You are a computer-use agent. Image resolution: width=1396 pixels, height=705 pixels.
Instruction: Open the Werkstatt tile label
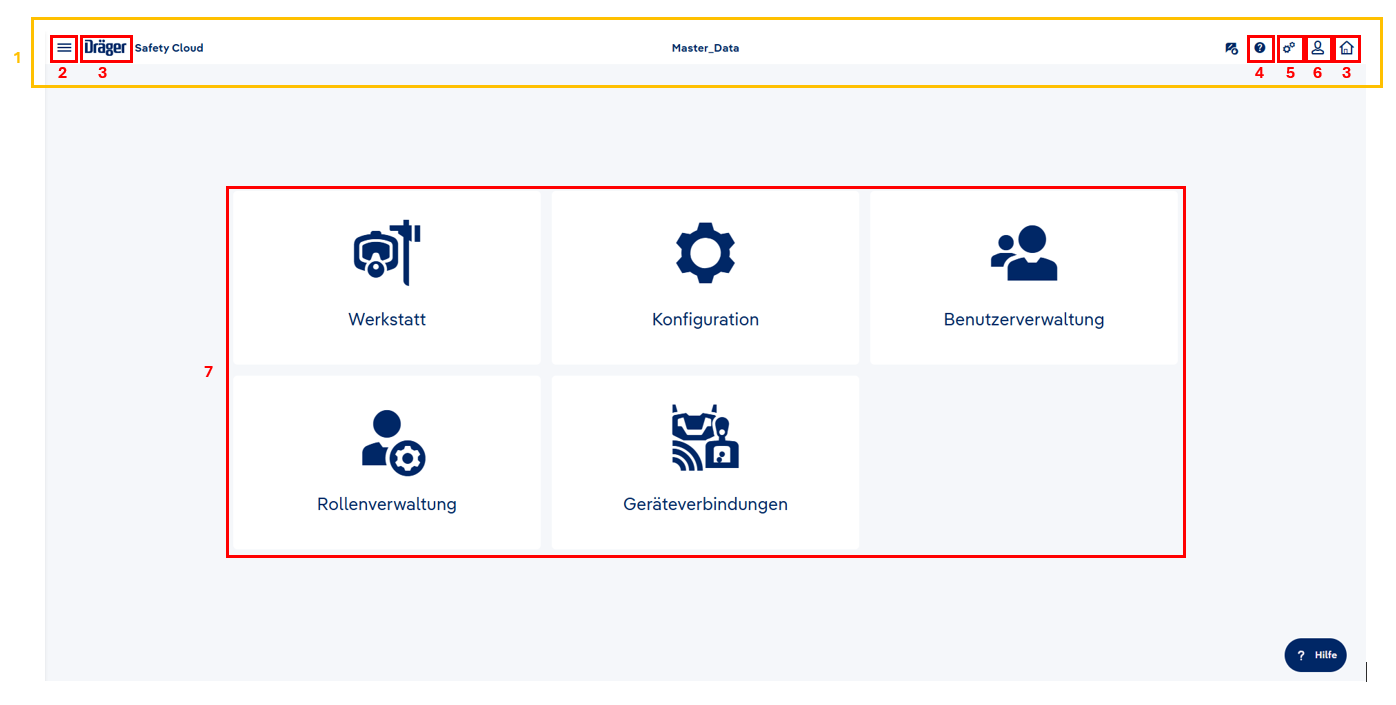[x=387, y=320]
